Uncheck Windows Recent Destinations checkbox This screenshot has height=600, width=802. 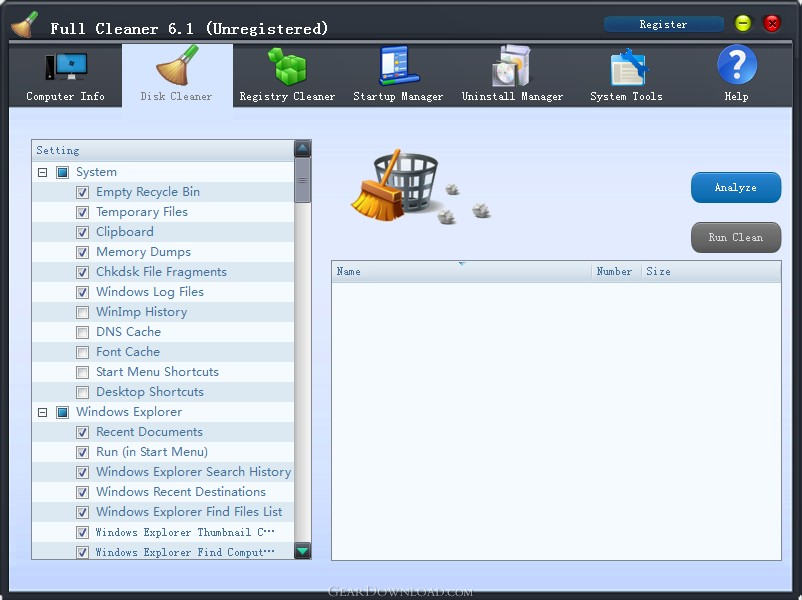[82, 492]
